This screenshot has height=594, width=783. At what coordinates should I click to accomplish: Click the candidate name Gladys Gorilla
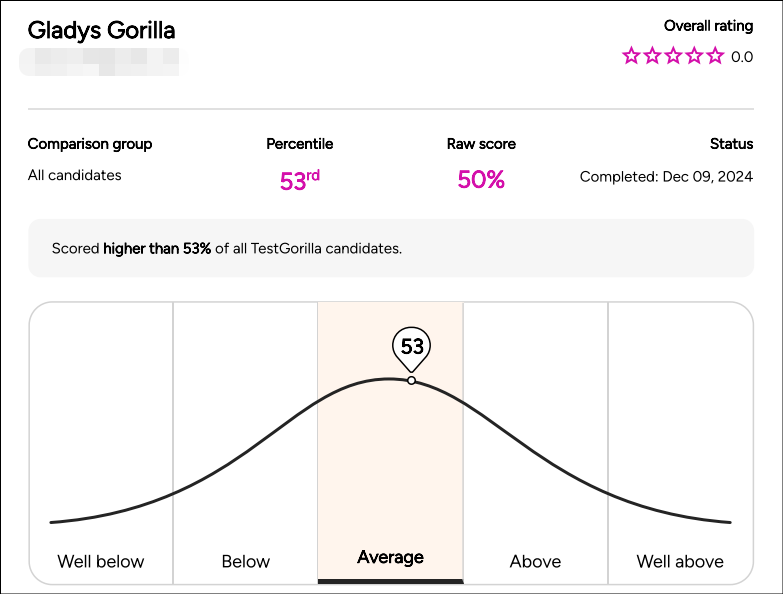(x=101, y=30)
